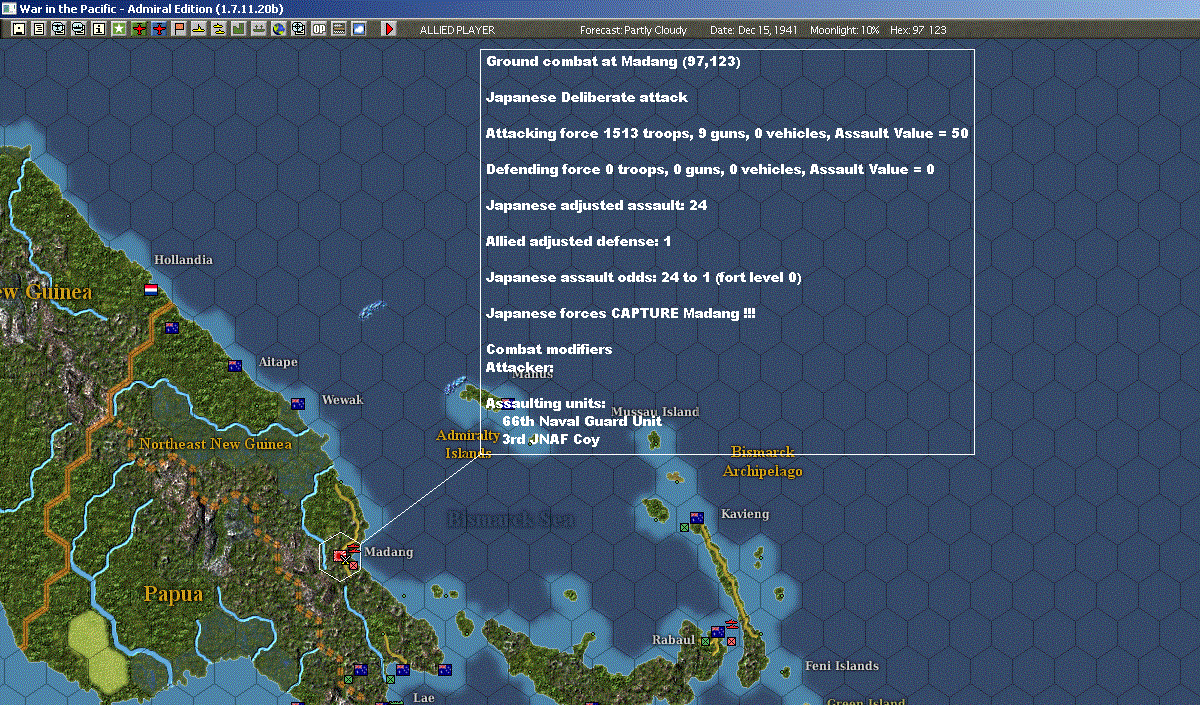
Task: Click the Australian flag at Kavieng
Action: tap(697, 518)
